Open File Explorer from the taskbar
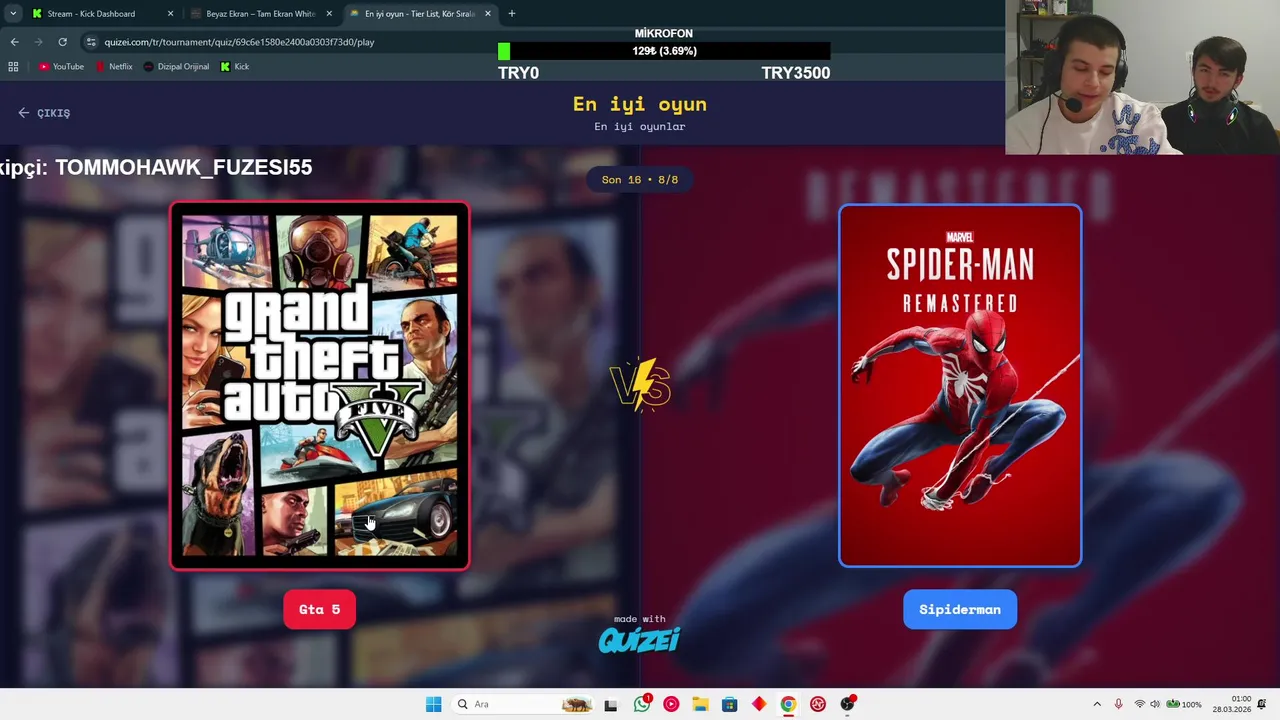 pos(700,704)
